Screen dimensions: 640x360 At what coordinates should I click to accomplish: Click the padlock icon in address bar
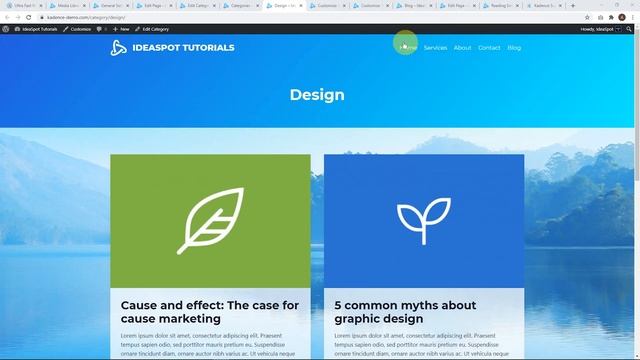[x=42, y=18]
